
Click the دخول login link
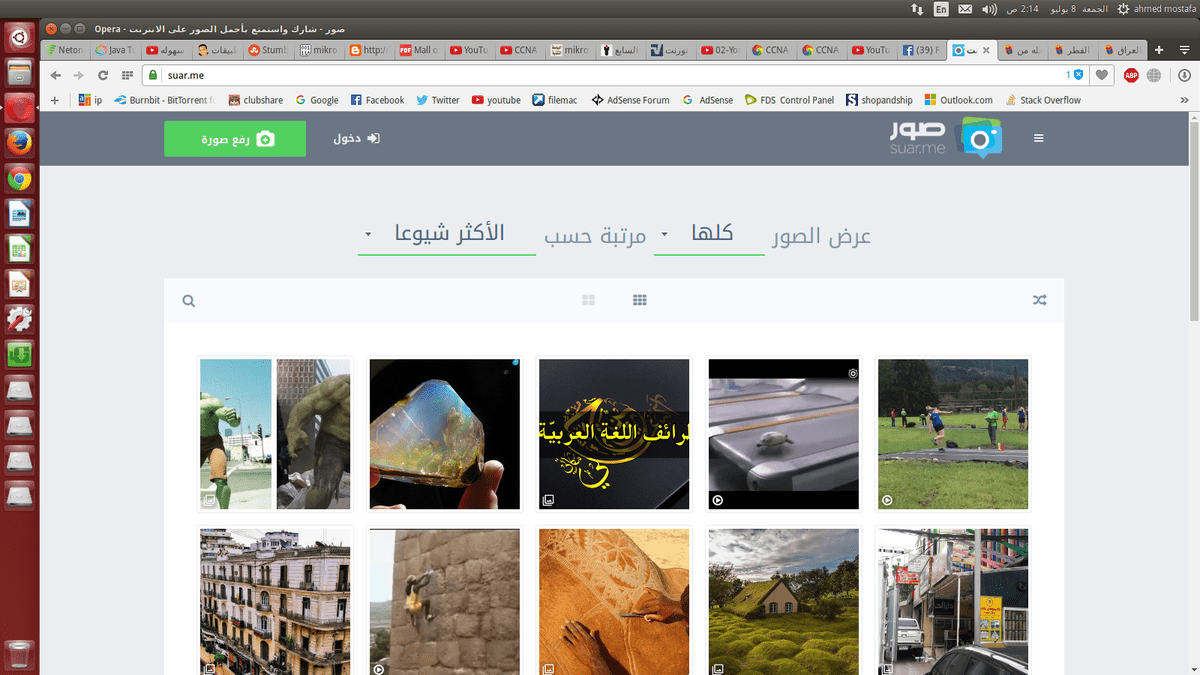pyautogui.click(x=357, y=139)
